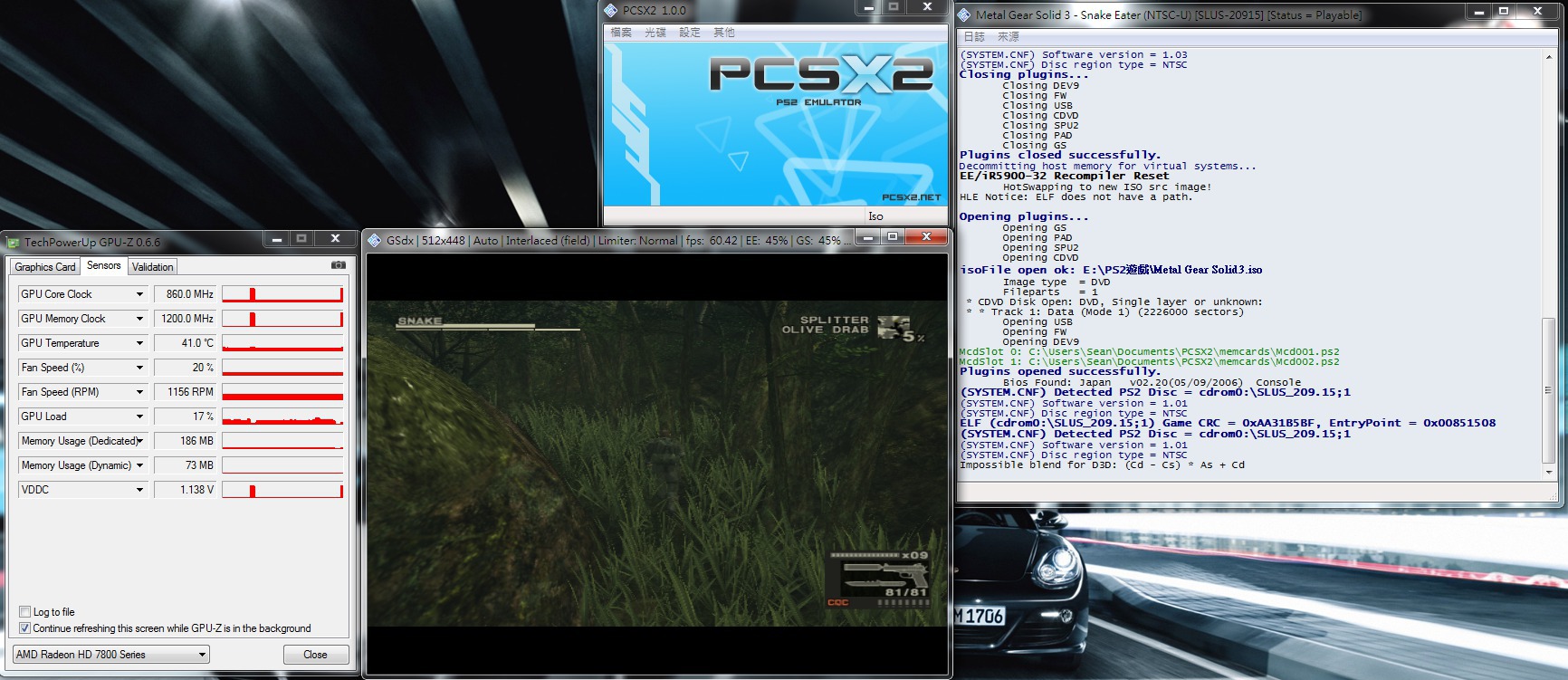Screen dimensions: 1568x680
Task: Click the McdSlot 0 memcard log line
Action: pyautogui.click(x=1149, y=351)
